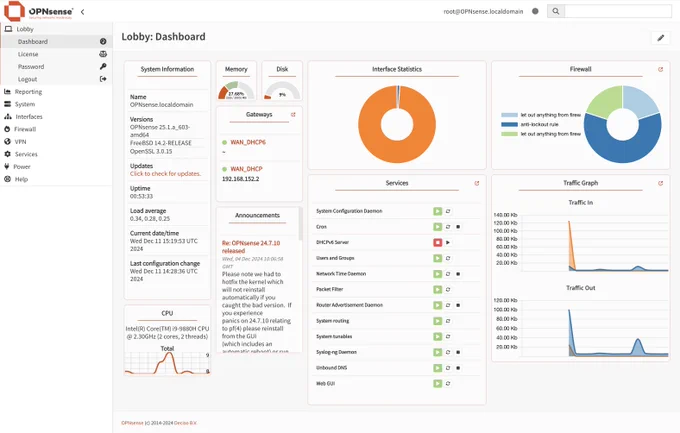Expand the Firewall menu in the sidebar
This screenshot has width=680, height=433.
click(56, 129)
